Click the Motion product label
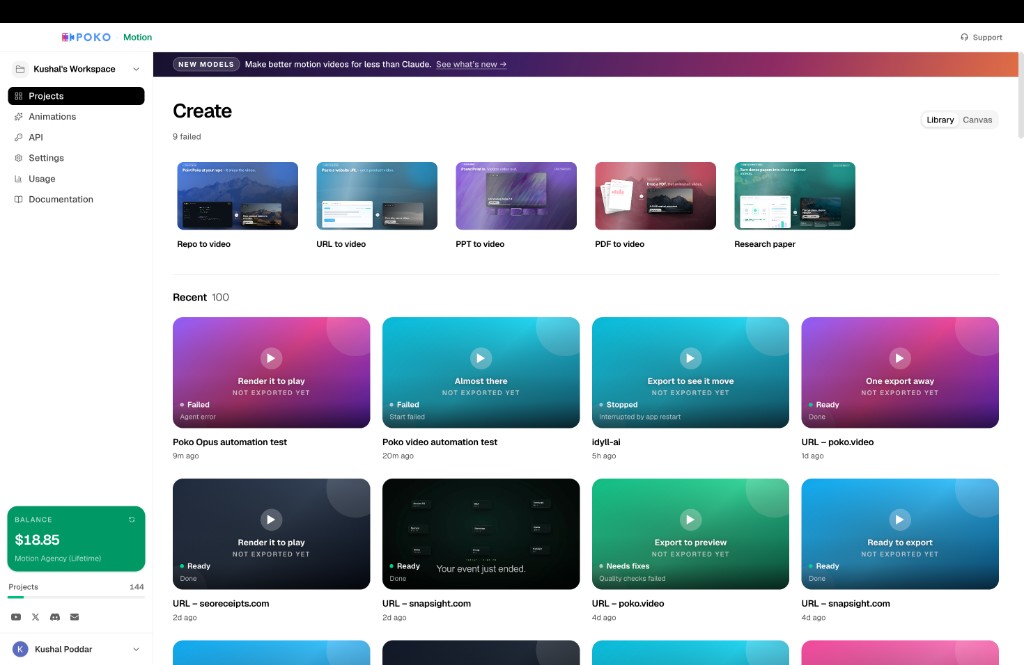The width and height of the screenshot is (1024, 665). (137, 37)
